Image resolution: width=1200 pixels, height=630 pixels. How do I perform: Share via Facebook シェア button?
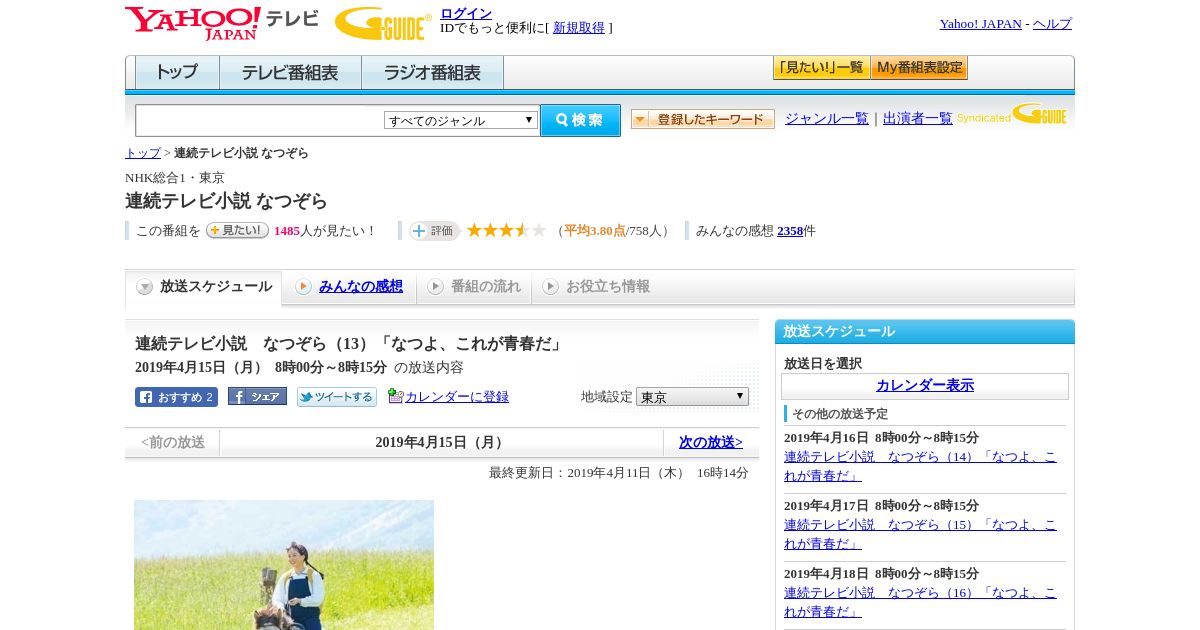[x=257, y=396]
